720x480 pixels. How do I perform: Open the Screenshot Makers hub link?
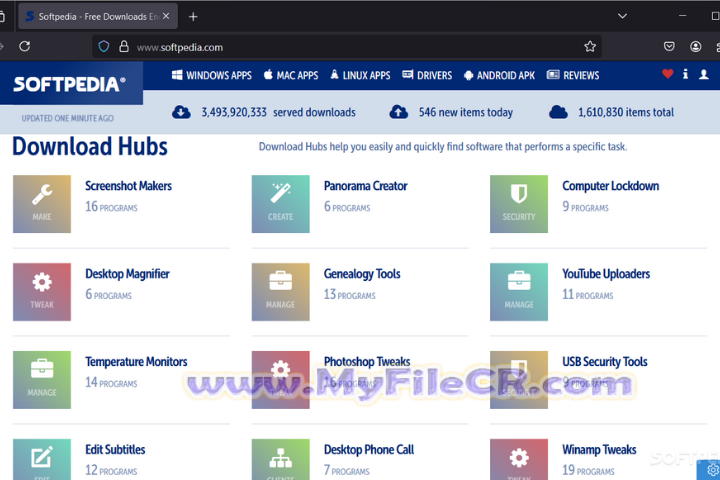(128, 186)
